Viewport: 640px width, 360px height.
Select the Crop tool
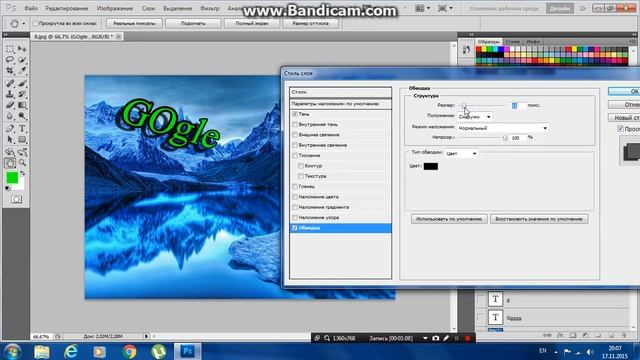click(x=10, y=70)
